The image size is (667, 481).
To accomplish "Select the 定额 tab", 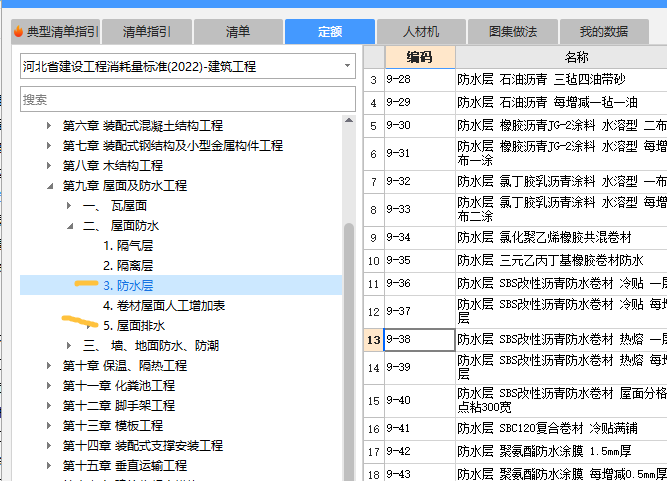I will pyautogui.click(x=330, y=31).
